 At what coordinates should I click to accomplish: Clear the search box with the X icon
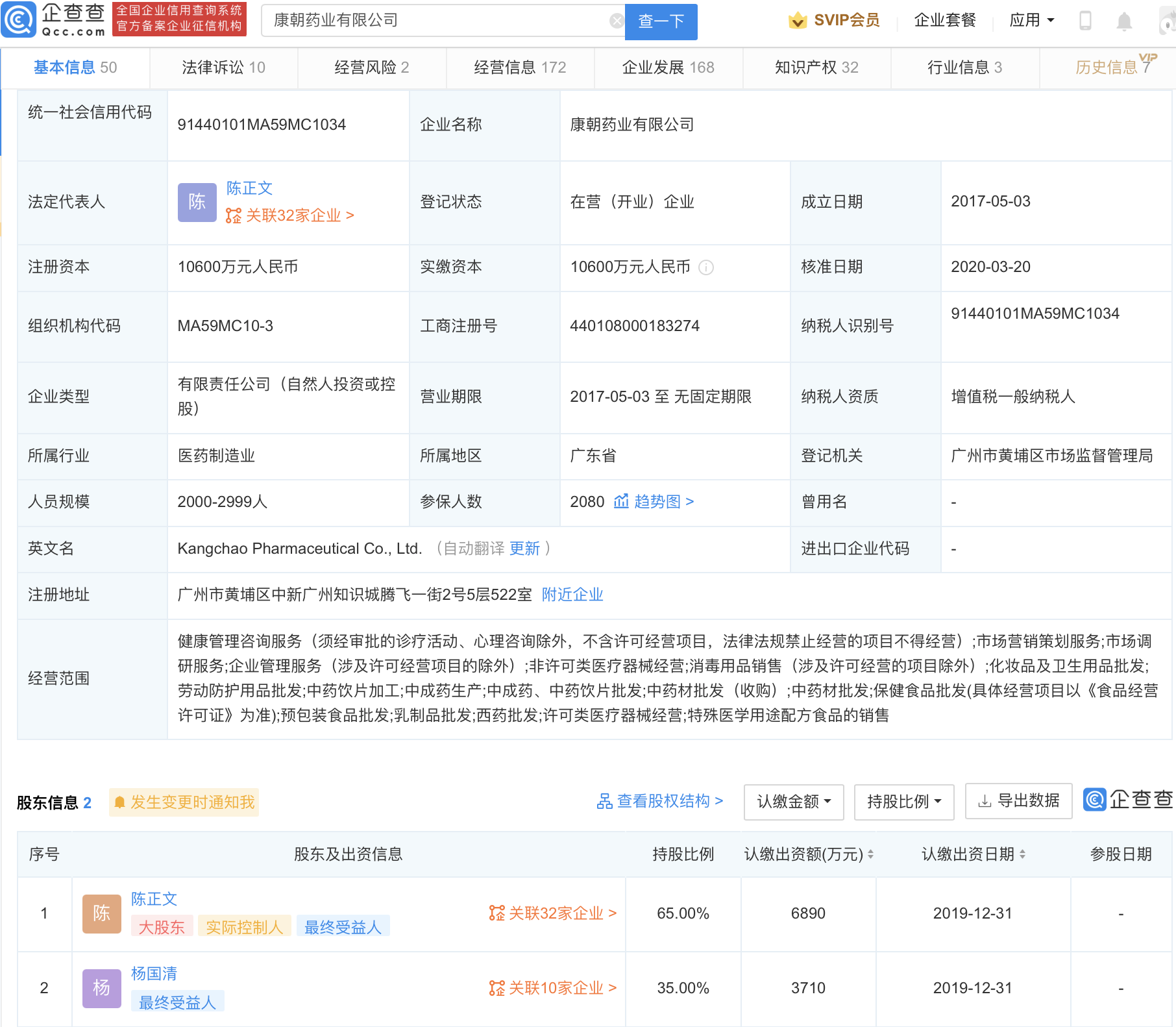(x=617, y=21)
